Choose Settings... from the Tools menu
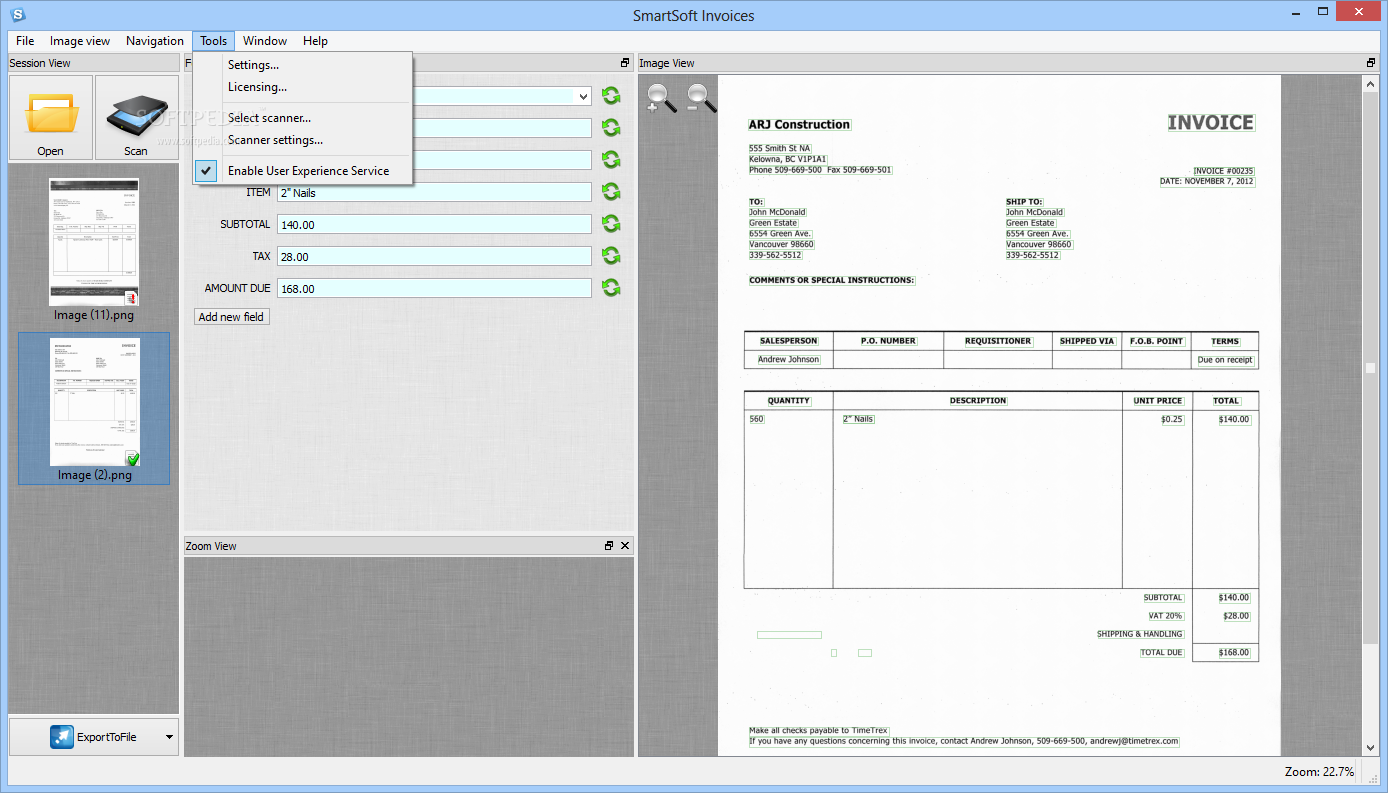This screenshot has width=1388, height=793. (x=303, y=65)
